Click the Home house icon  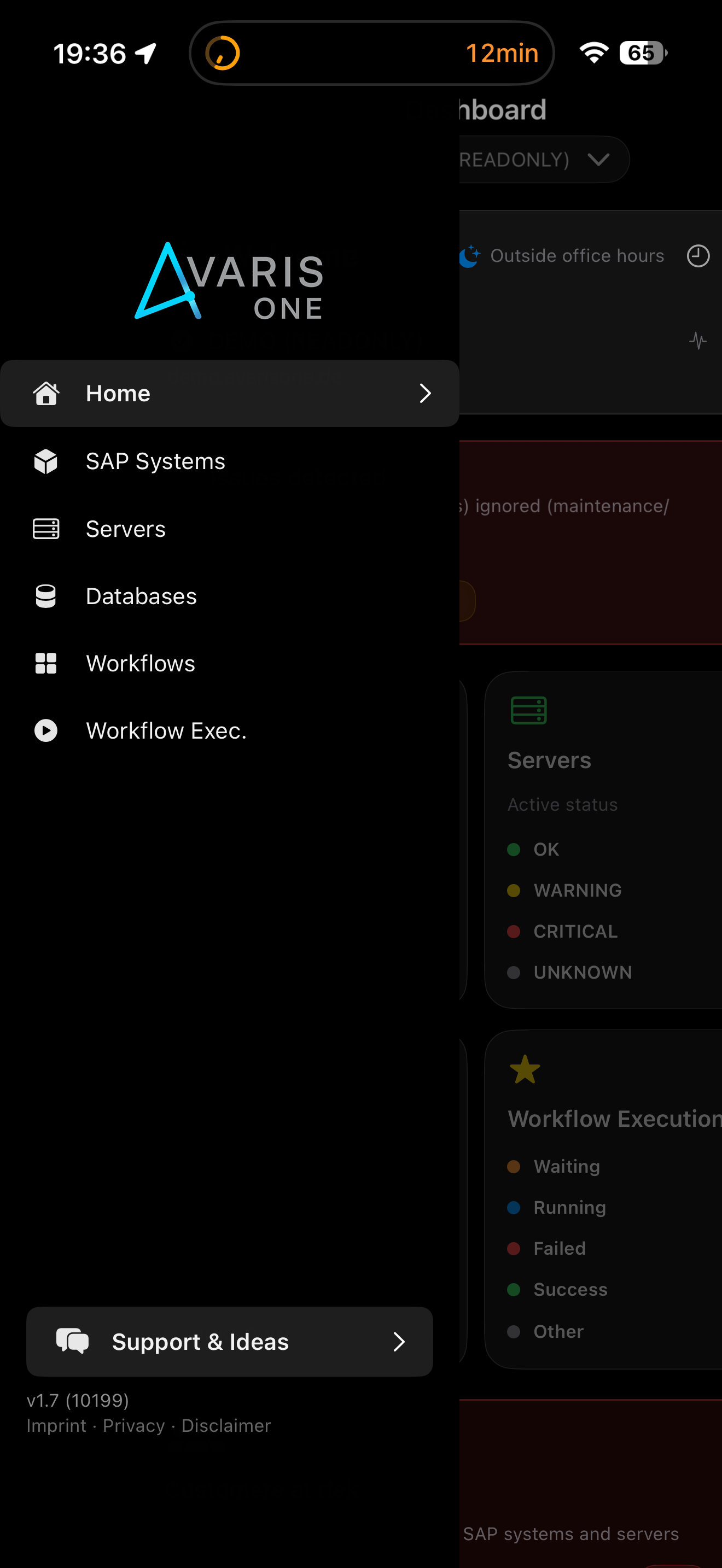click(x=45, y=393)
